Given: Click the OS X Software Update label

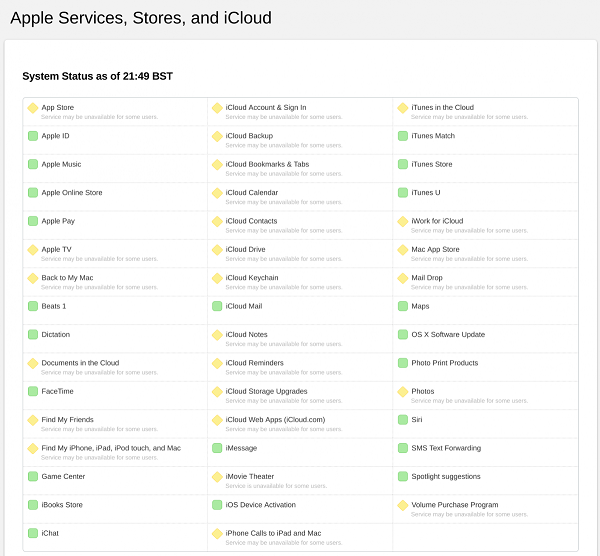Looking at the screenshot, I should pos(448,334).
